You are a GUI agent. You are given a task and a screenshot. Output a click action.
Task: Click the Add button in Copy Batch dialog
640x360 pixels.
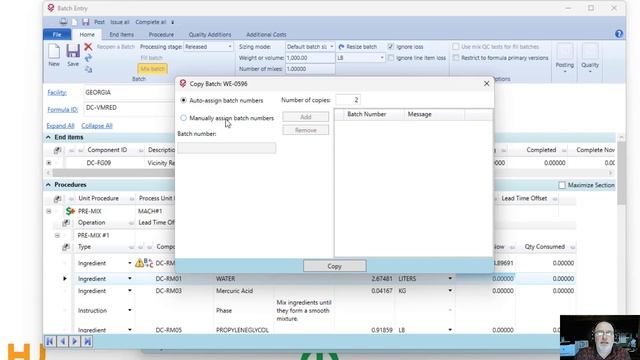pos(306,117)
